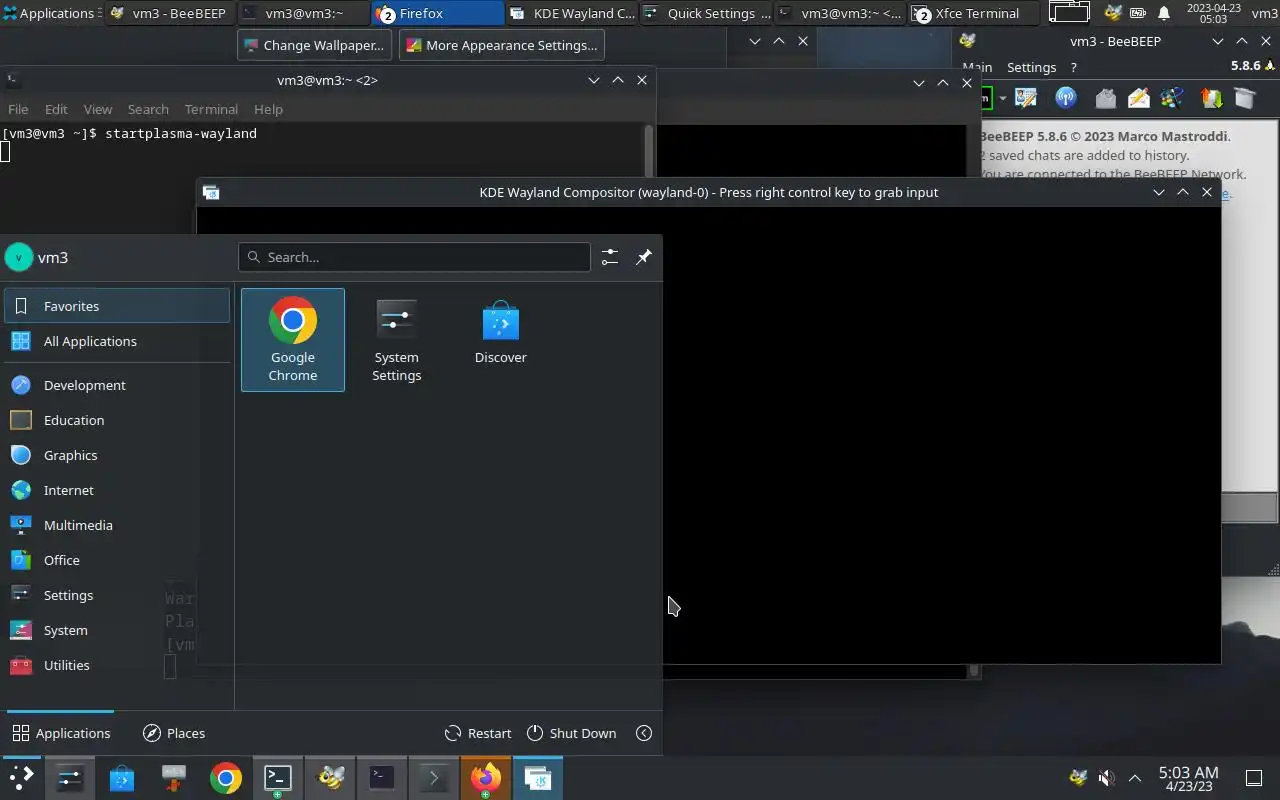1280x800 pixels.
Task: Click Xfce notification bell icon
Action: [1163, 13]
